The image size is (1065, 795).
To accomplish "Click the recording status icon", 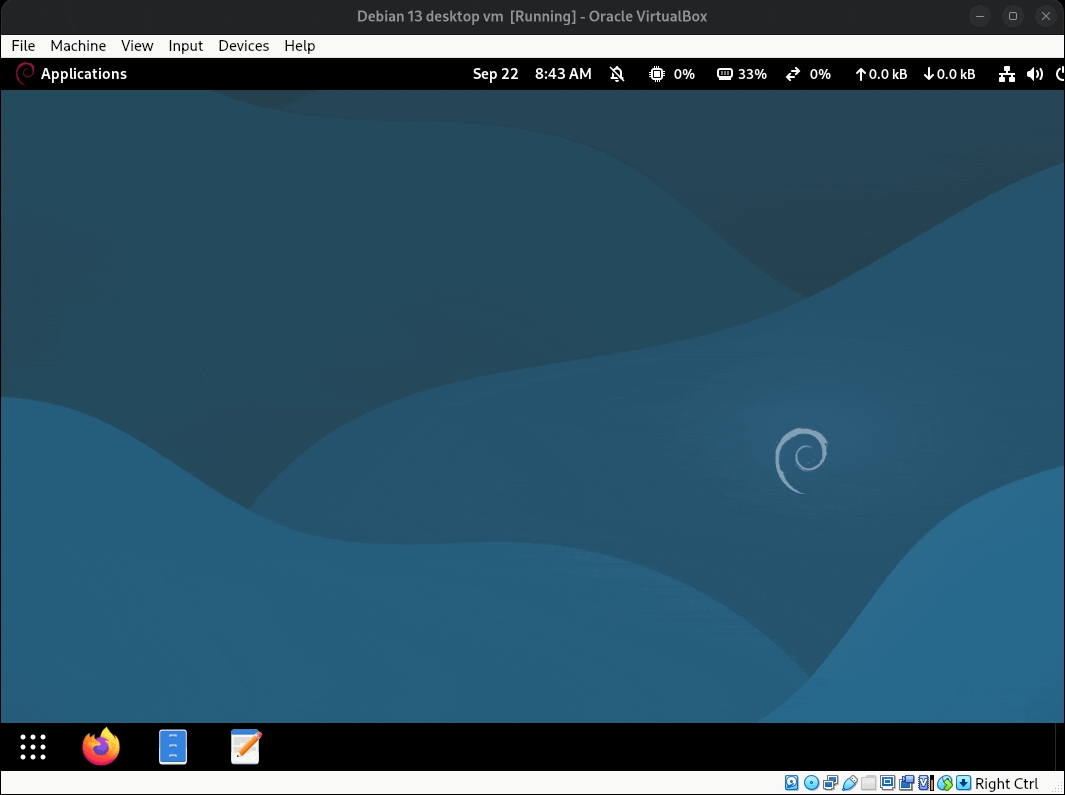I will (x=906, y=783).
